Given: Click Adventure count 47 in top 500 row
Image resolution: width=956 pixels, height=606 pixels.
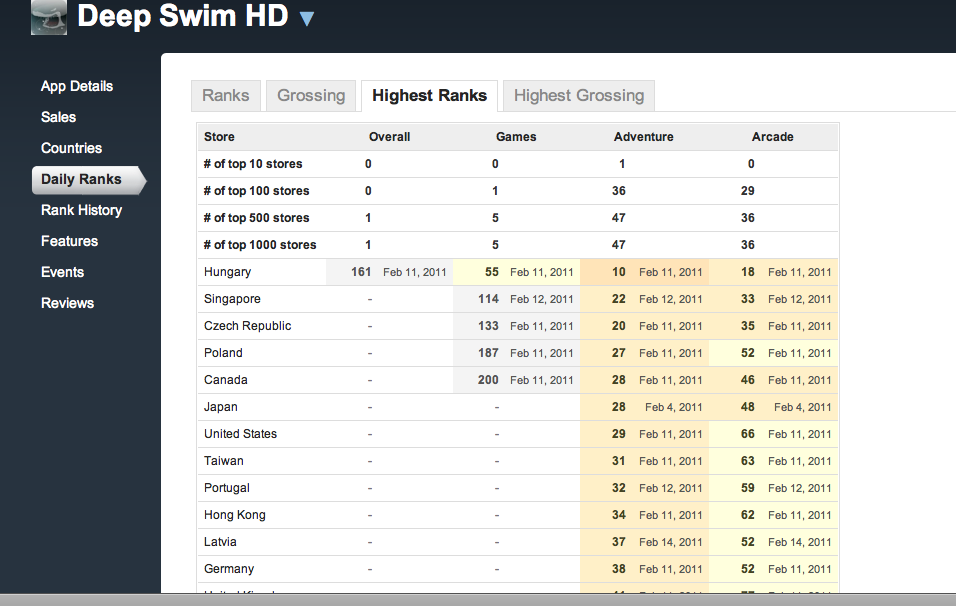Looking at the screenshot, I should click(x=619, y=218).
